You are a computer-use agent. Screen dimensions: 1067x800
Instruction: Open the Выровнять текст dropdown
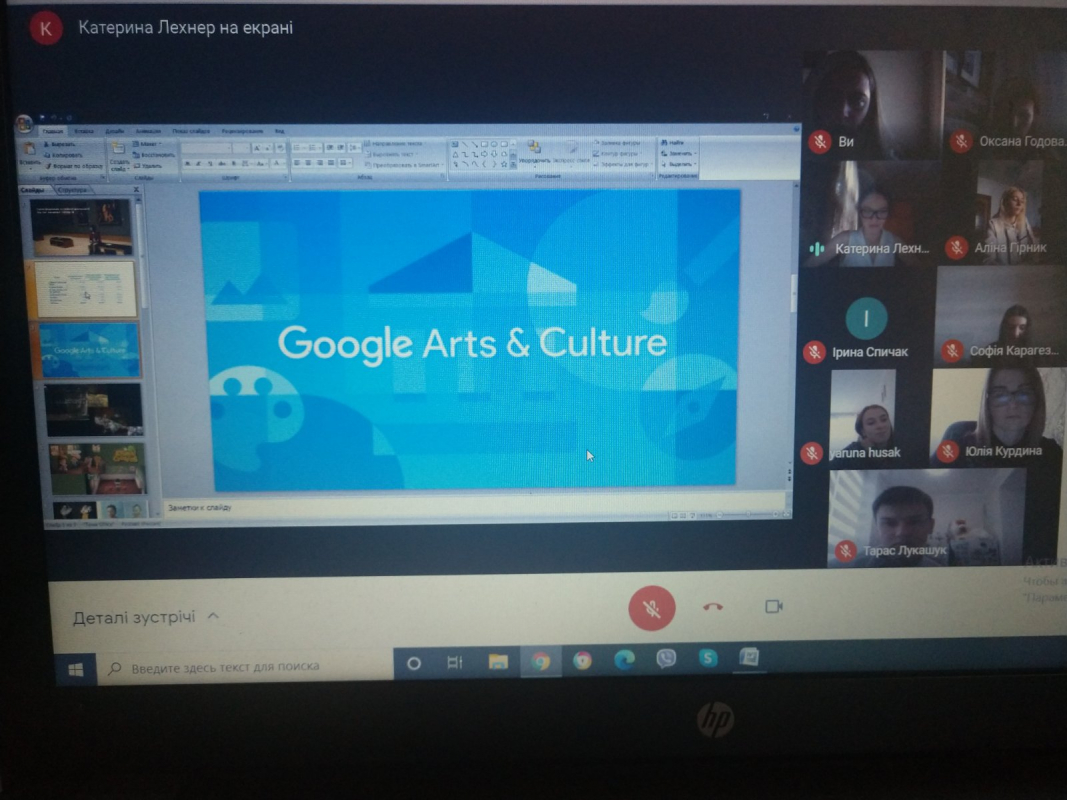coord(391,154)
